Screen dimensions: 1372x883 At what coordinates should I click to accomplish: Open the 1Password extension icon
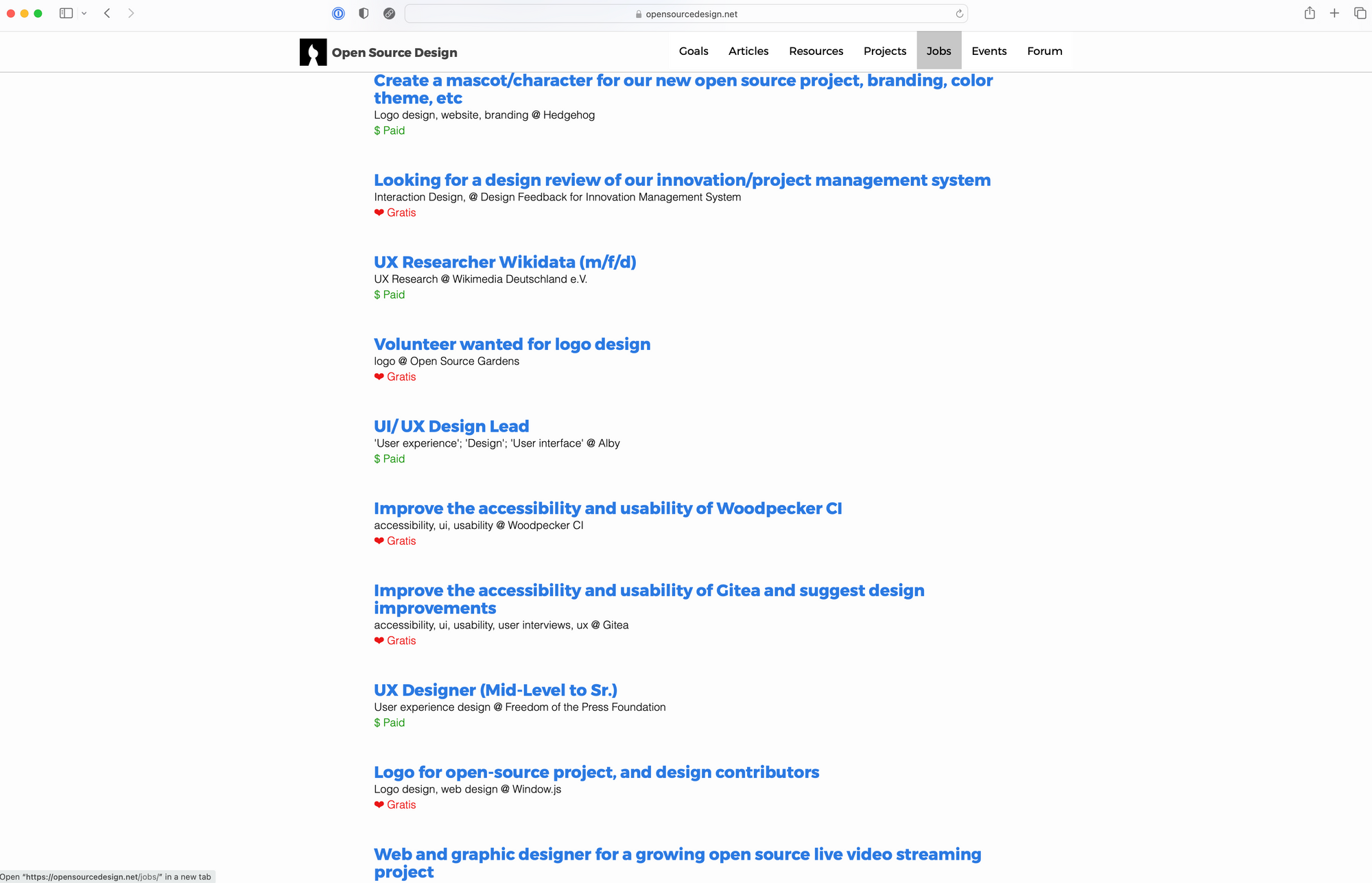click(x=338, y=13)
